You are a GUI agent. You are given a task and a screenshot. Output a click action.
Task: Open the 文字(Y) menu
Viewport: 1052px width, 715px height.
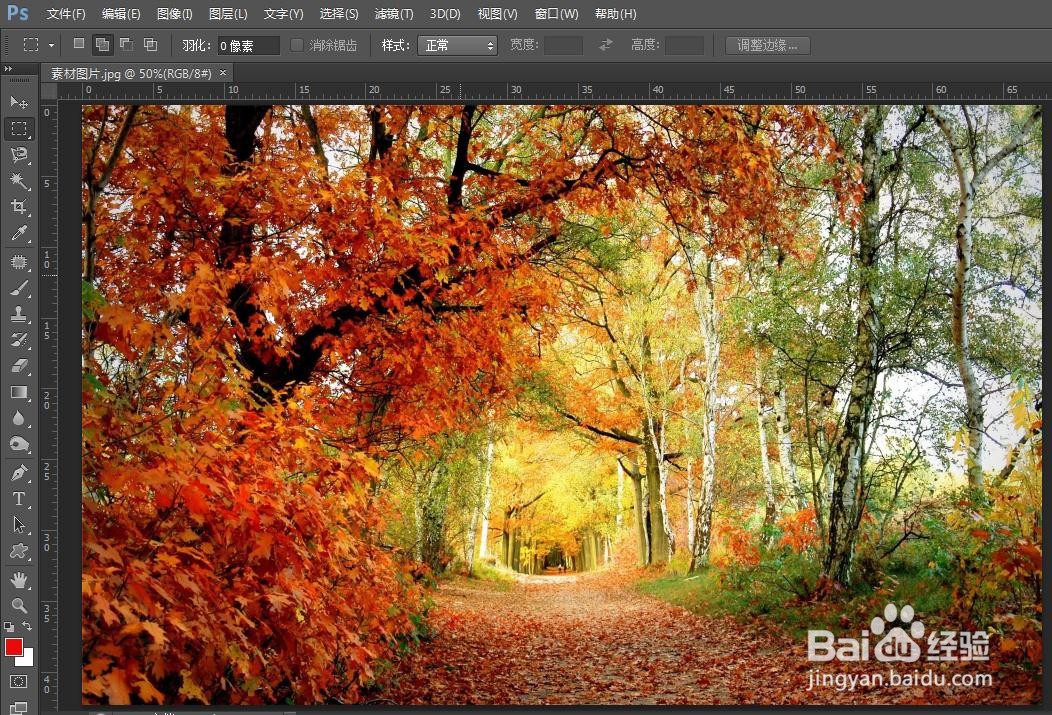[x=283, y=13]
